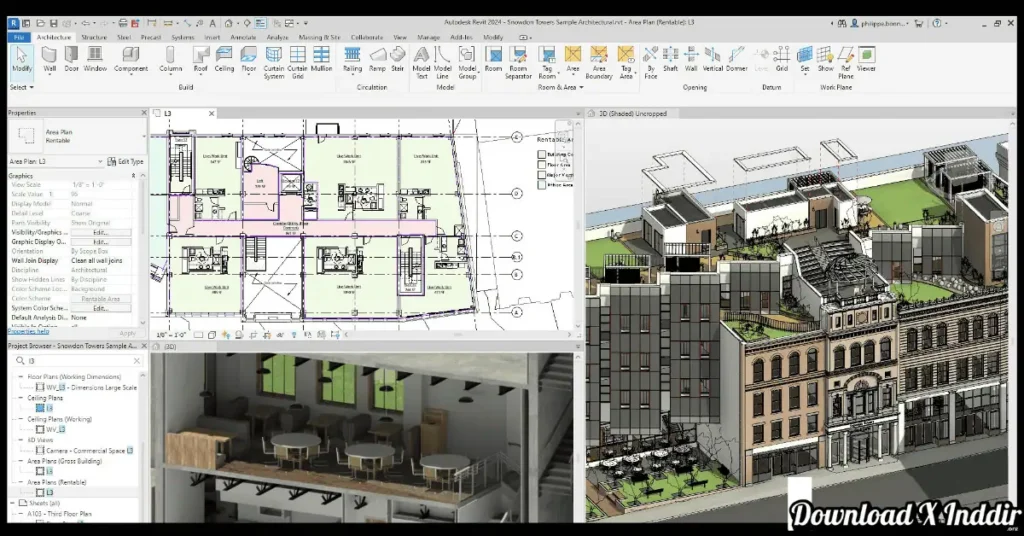The image size is (1024, 536).
Task: Start the Curtain System tool
Action: point(274,63)
